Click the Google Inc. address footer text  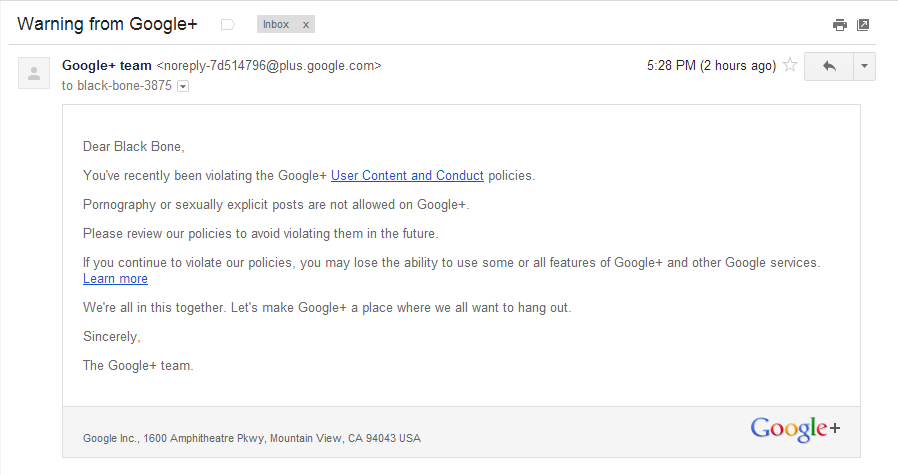coord(252,438)
